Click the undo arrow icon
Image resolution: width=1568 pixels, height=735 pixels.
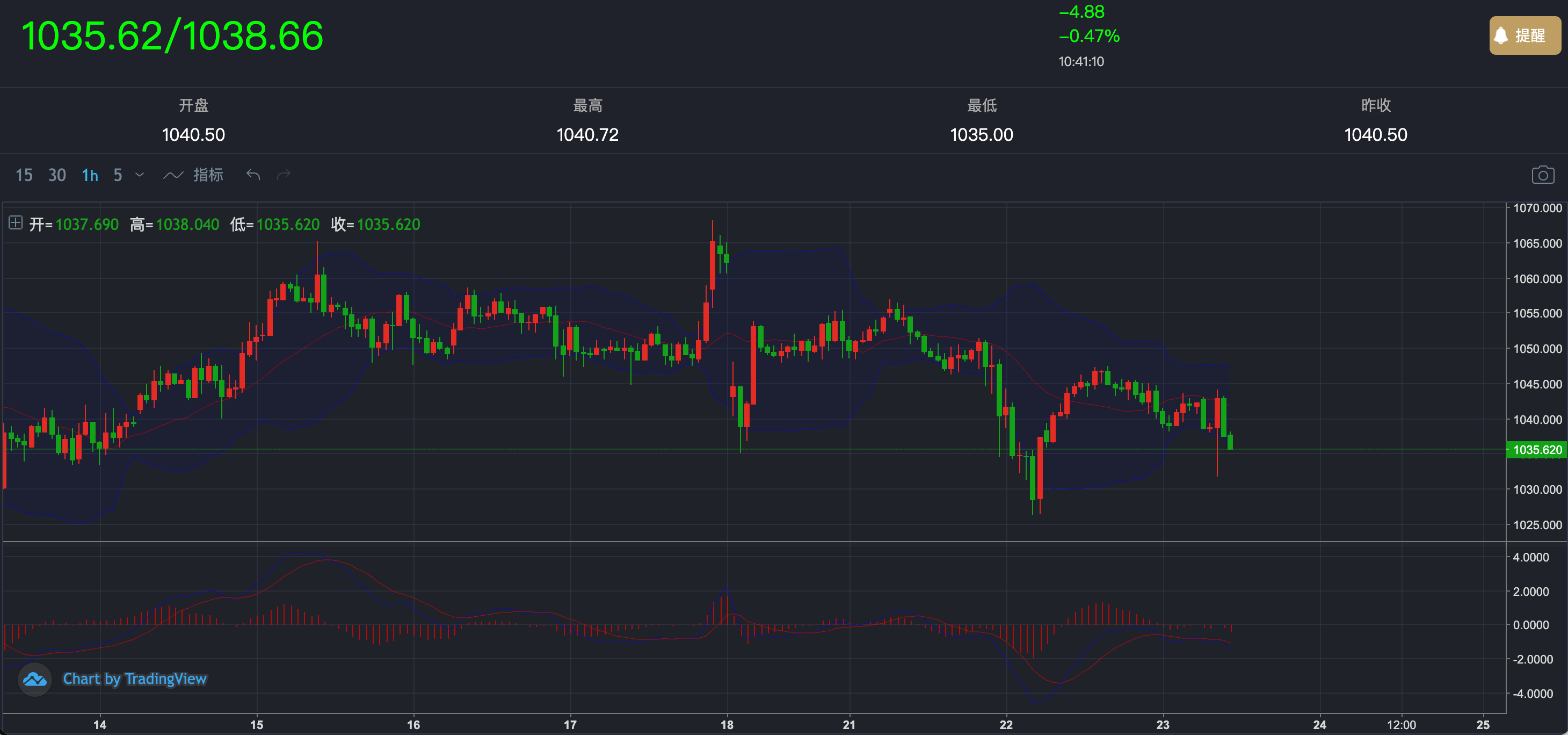(253, 175)
